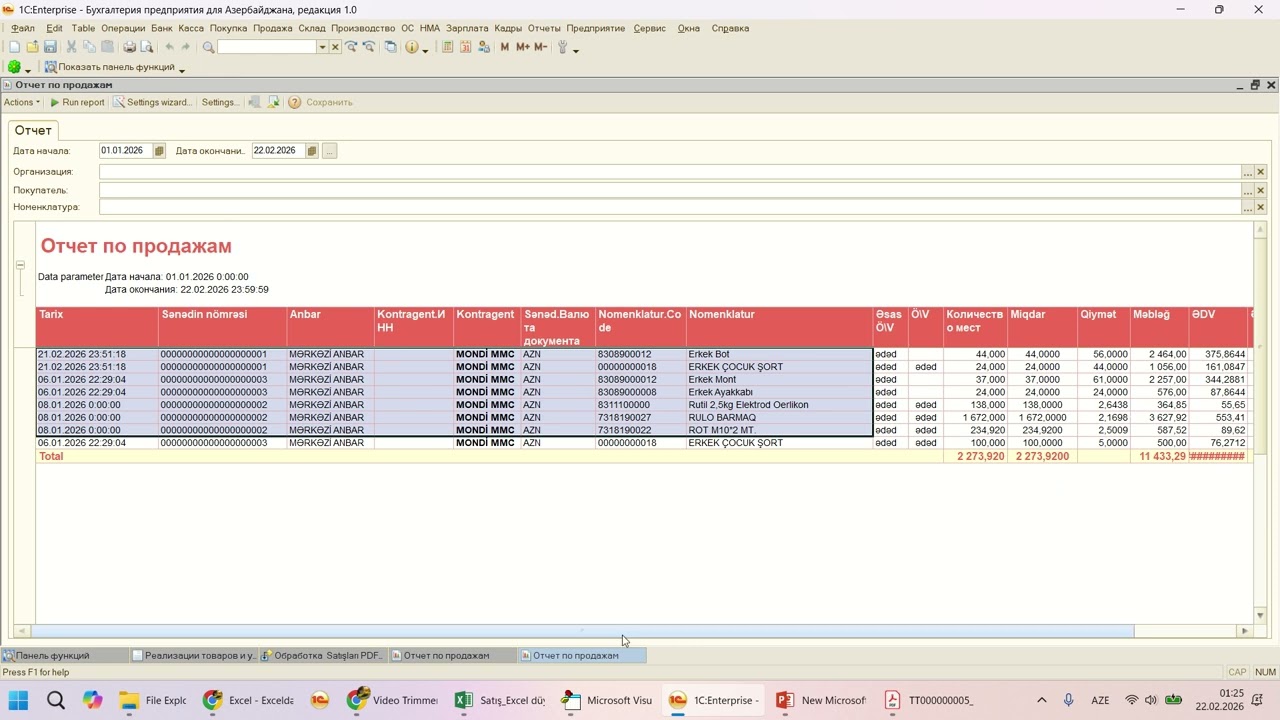
Task: Click the M memory button
Action: pyautogui.click(x=504, y=47)
